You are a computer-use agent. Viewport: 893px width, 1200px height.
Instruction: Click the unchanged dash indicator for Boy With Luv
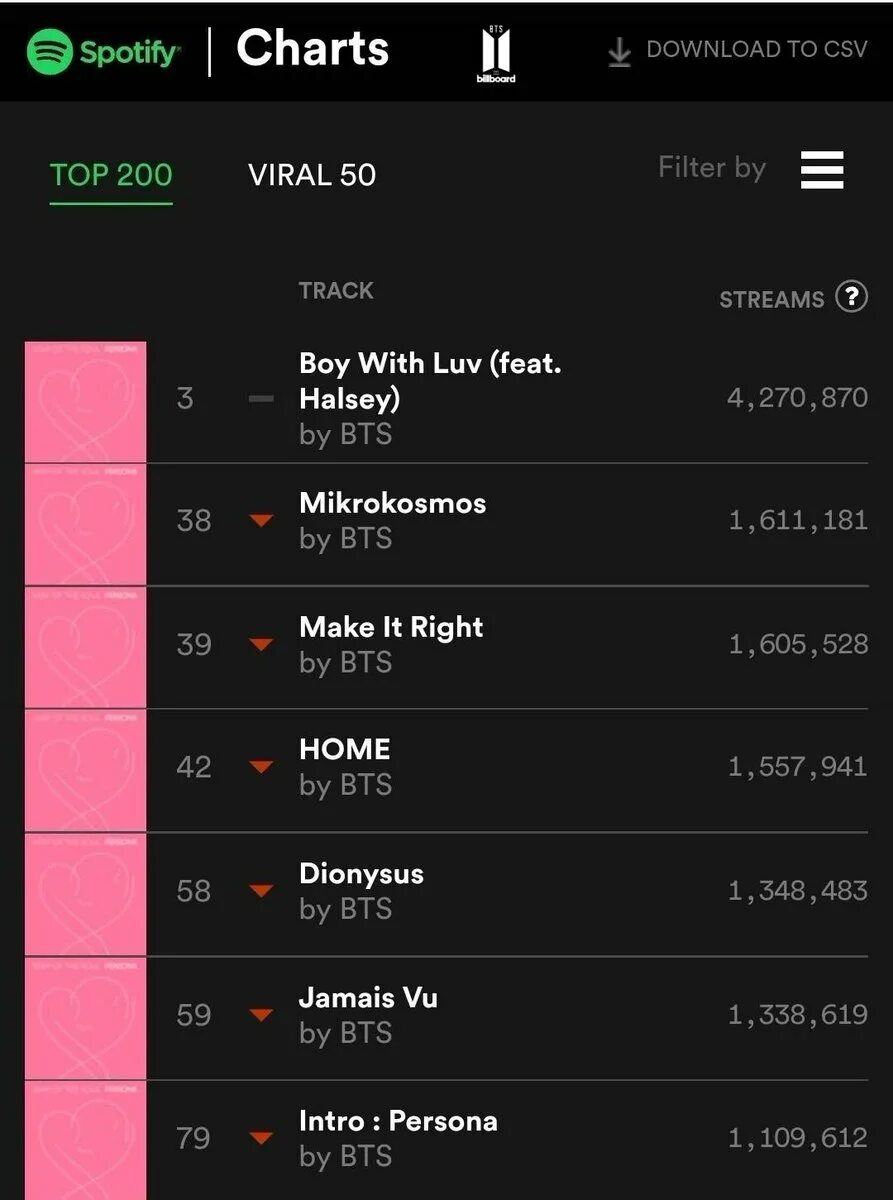click(x=261, y=398)
